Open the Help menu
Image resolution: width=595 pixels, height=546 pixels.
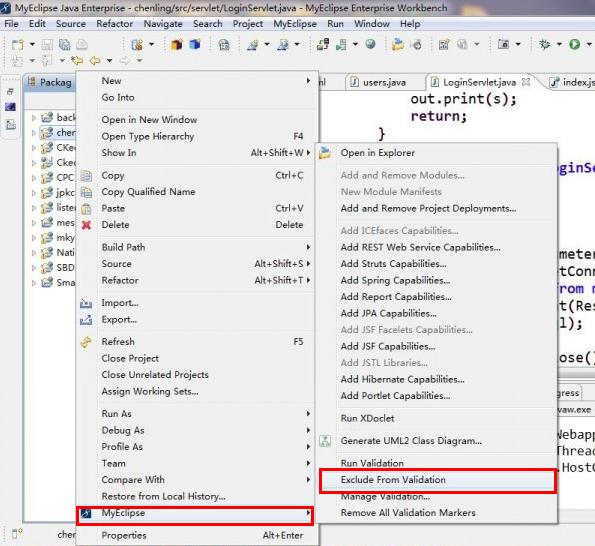point(410,24)
